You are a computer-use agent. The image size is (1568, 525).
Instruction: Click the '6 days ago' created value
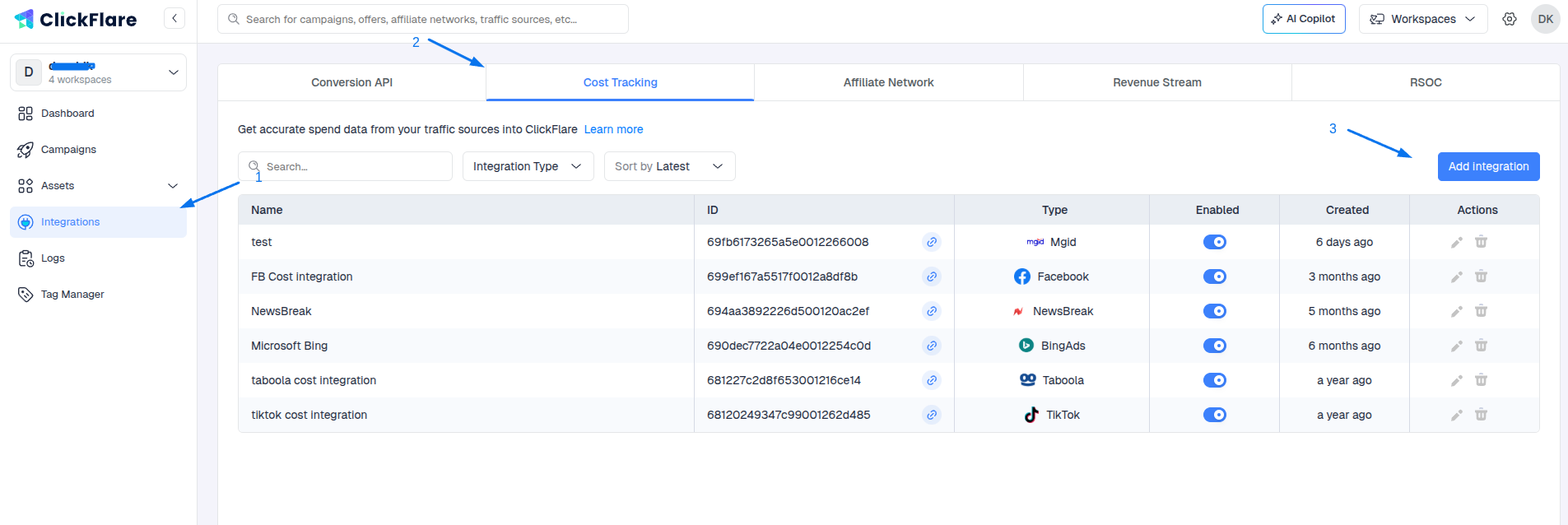click(1344, 242)
